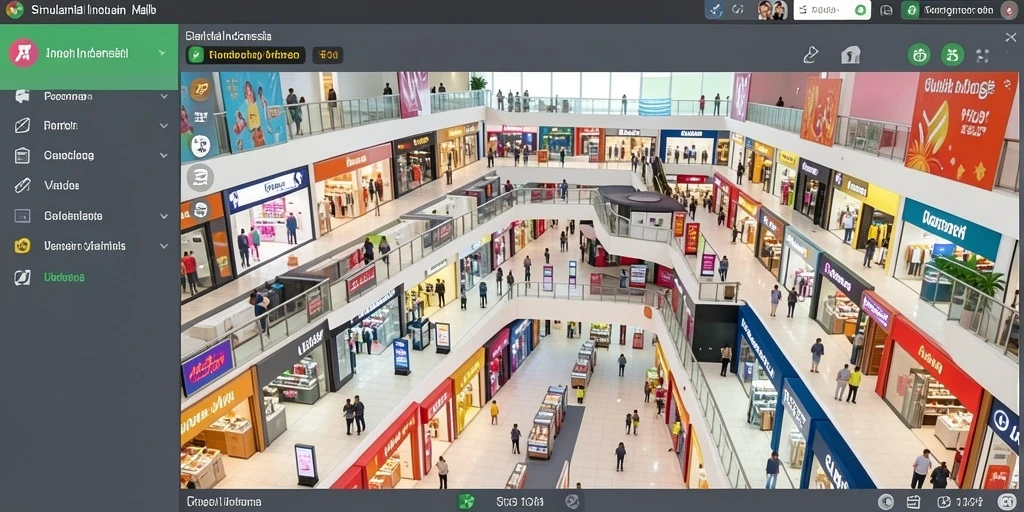Expand the sixth sidebar item with the yellow icon
The width and height of the screenshot is (1024, 512).
click(x=89, y=246)
